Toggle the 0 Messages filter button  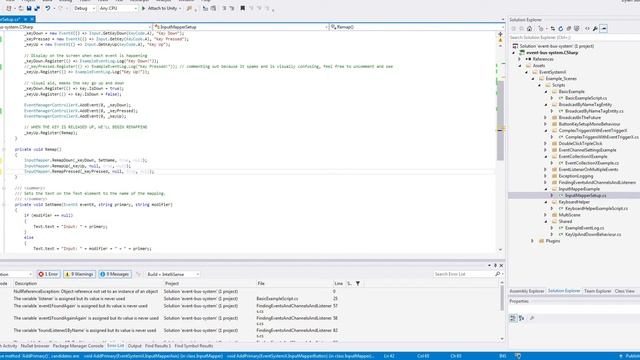pyautogui.click(x=115, y=274)
